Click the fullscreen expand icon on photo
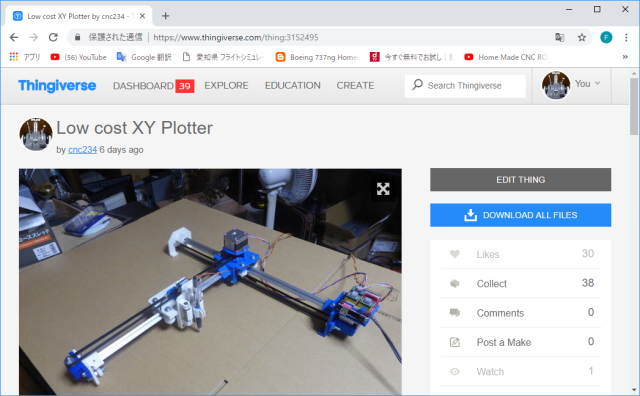The height and width of the screenshot is (396, 640). [x=383, y=189]
